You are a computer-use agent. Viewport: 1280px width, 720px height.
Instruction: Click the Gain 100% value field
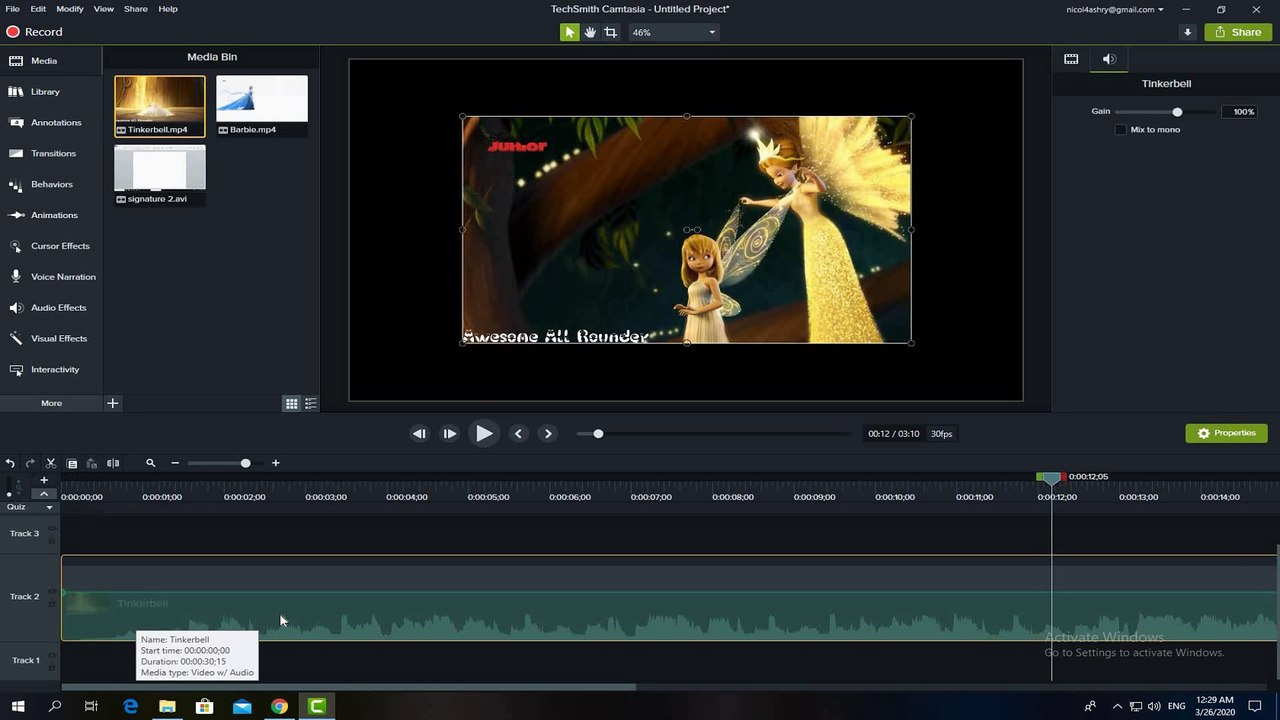pos(1238,112)
